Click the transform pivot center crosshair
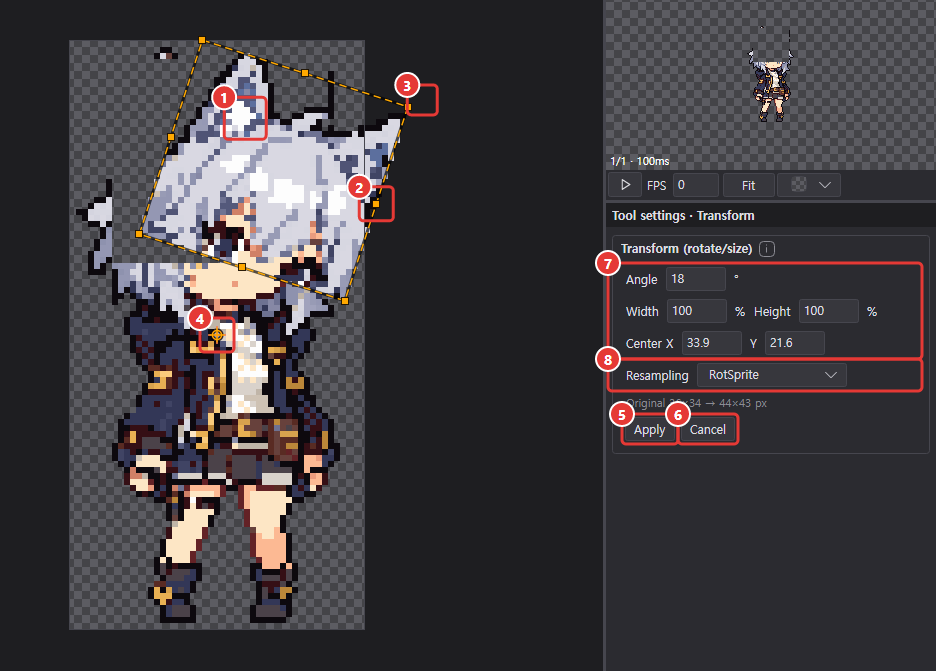The width and height of the screenshot is (936, 671). 217,335
